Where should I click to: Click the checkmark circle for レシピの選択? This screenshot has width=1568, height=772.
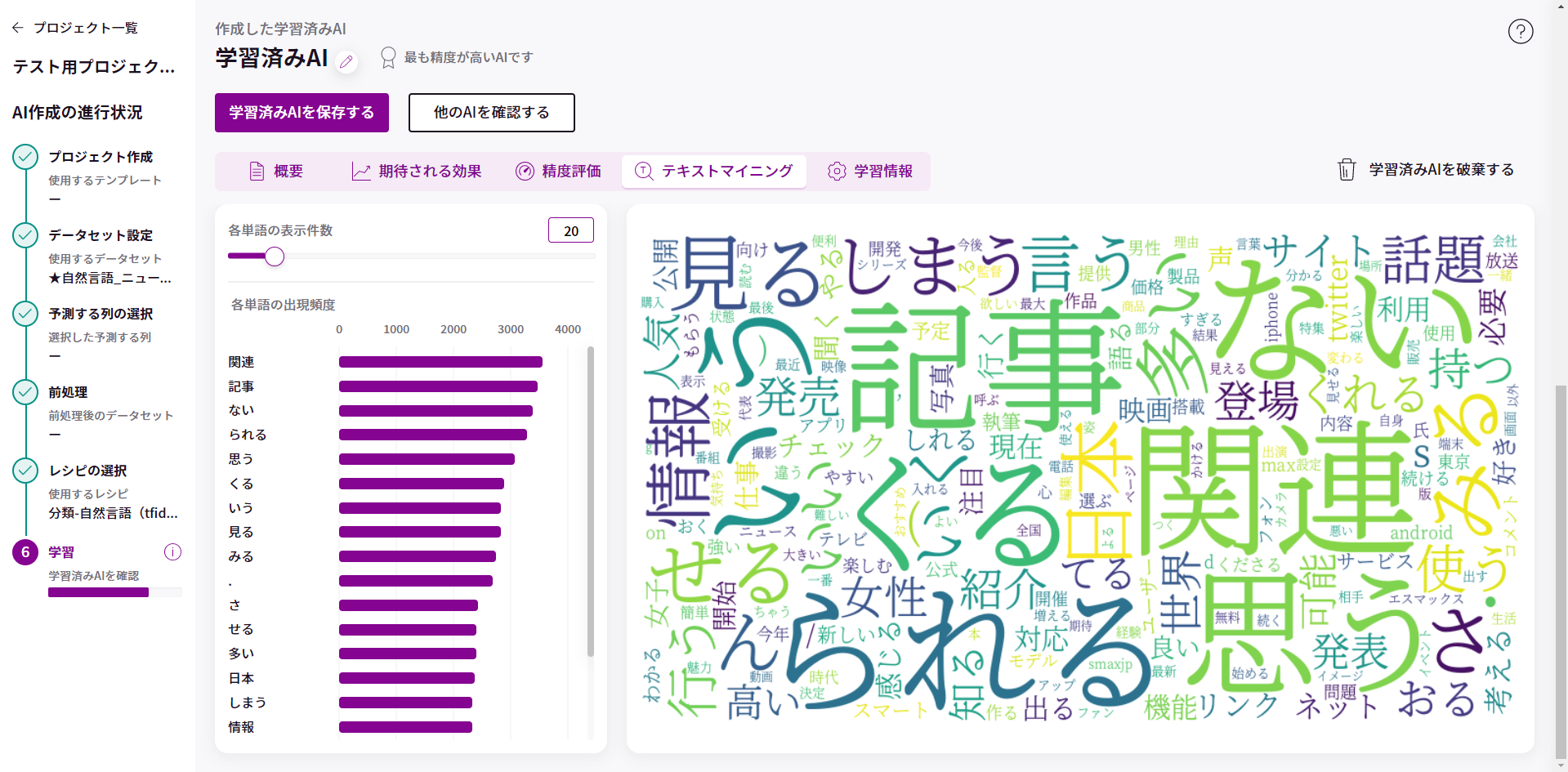tap(25, 471)
